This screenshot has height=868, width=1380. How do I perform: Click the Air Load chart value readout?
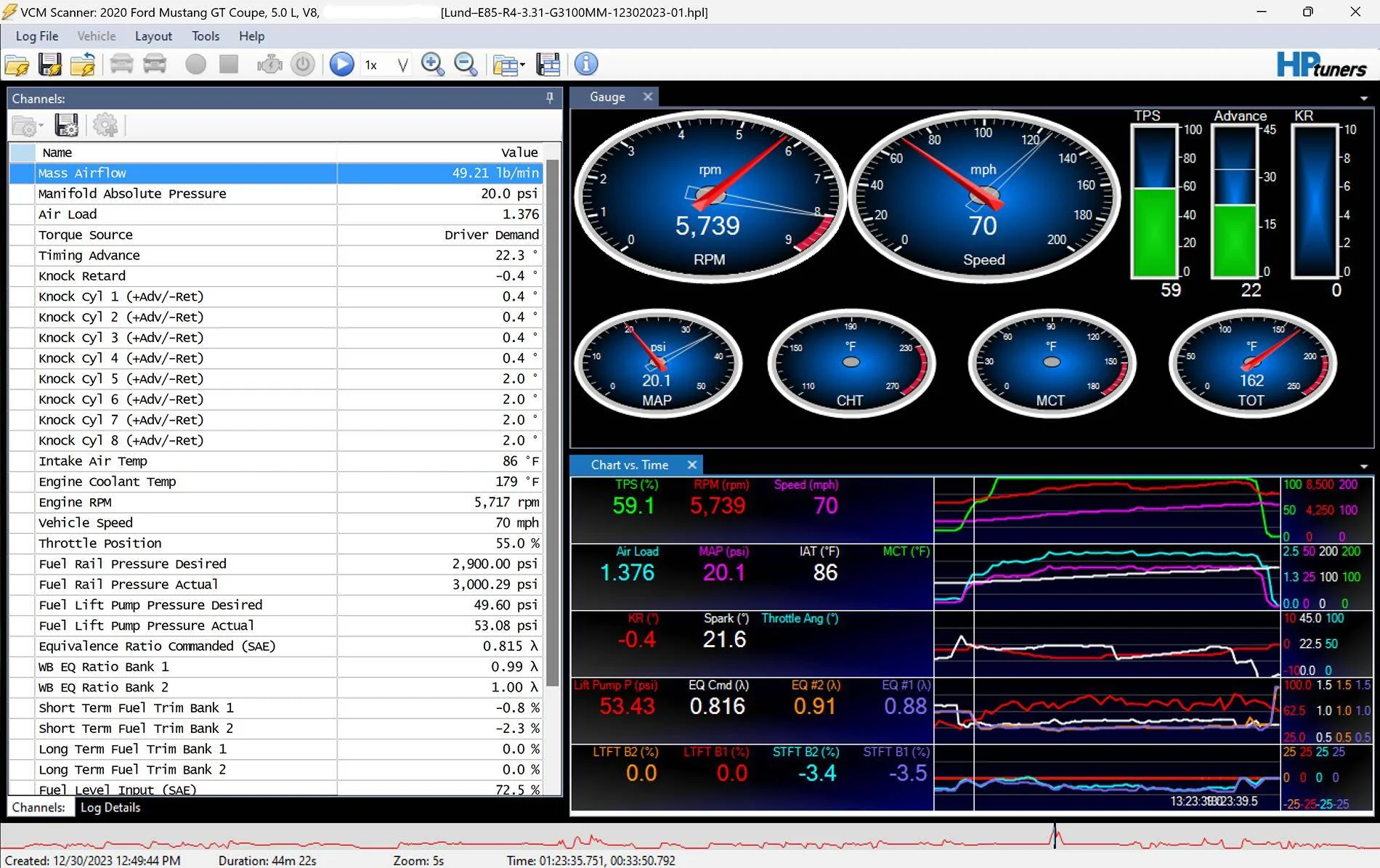628,572
